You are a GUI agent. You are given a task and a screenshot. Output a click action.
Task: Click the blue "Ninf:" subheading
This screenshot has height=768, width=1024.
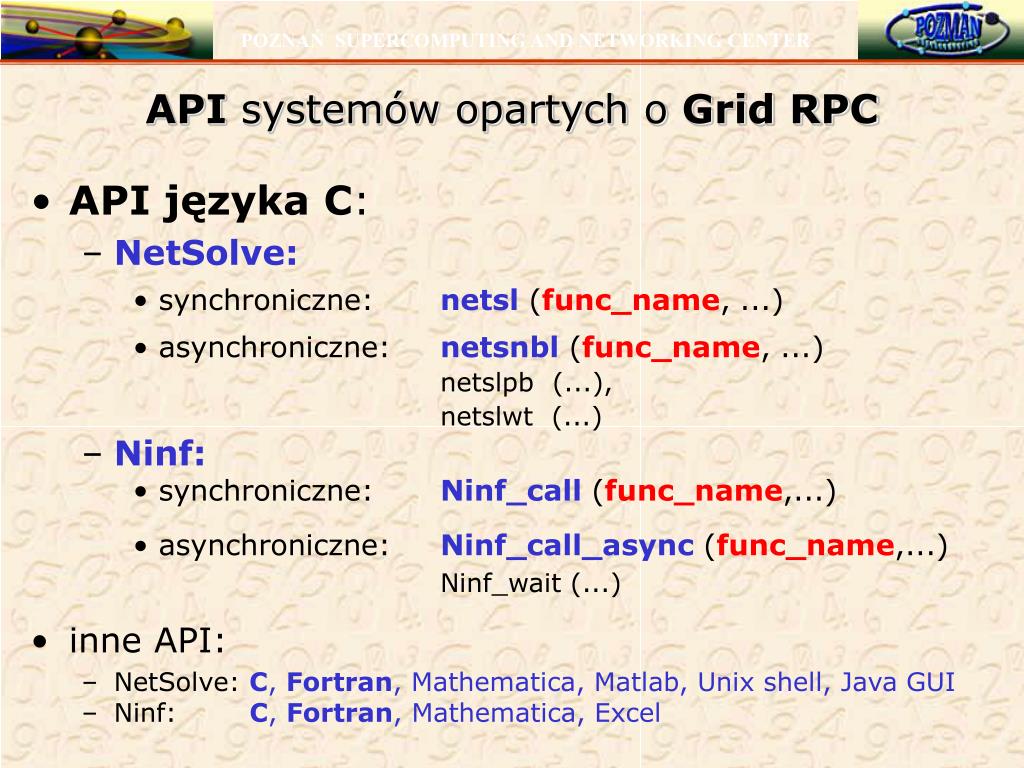coord(160,453)
